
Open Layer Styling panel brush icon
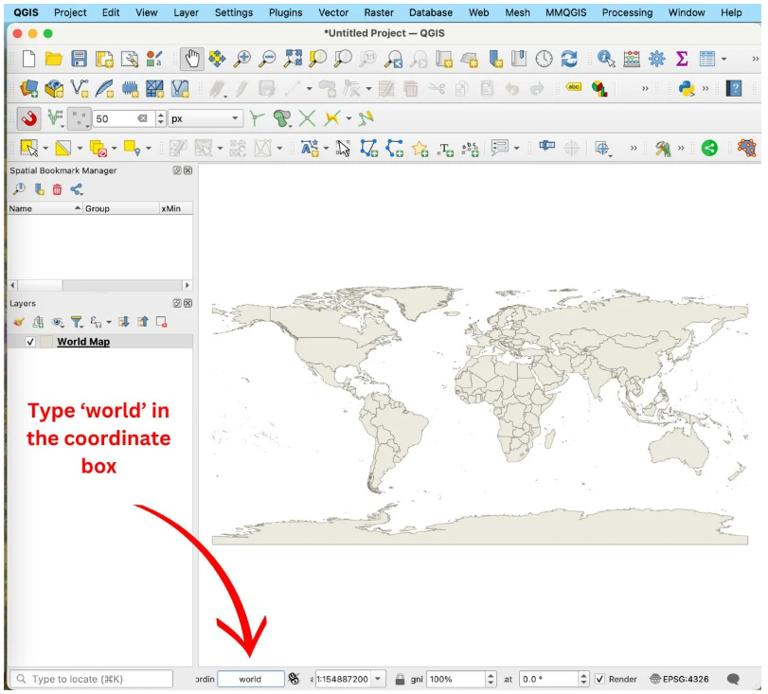tap(19, 322)
